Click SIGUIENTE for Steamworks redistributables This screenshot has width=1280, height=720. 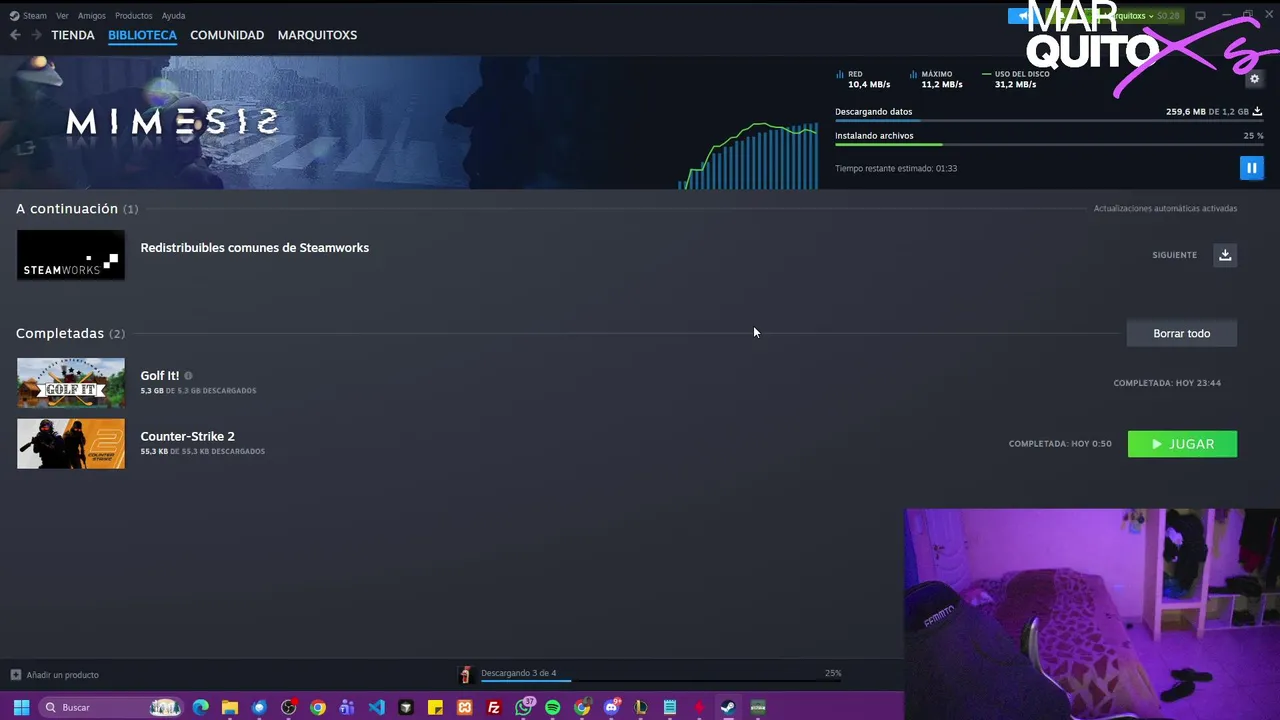click(x=1174, y=255)
